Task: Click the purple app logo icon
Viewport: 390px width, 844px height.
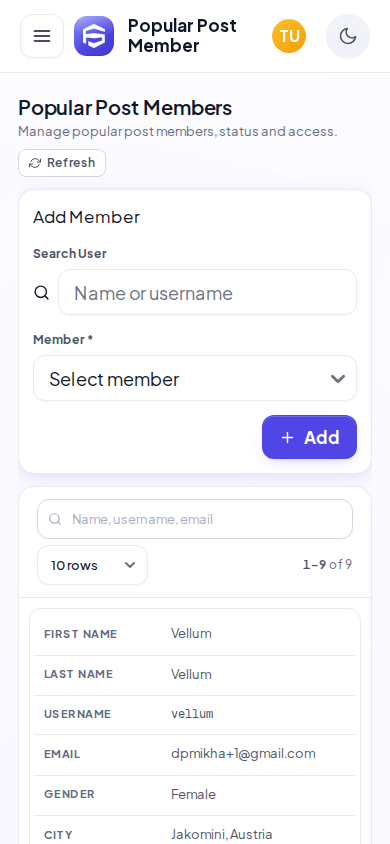Action: [x=94, y=36]
